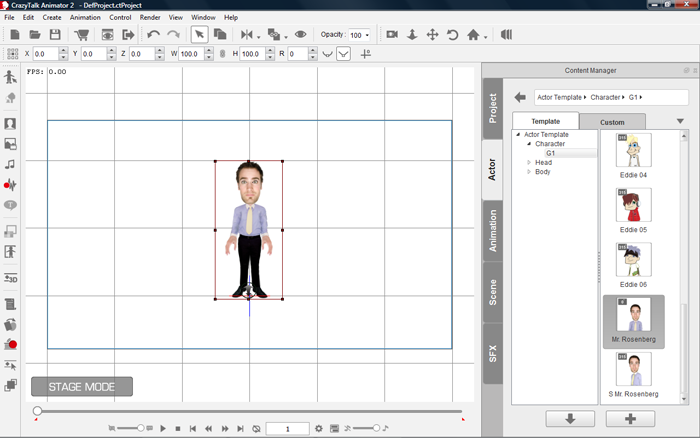Open the link tool dropdown arrow
This screenshot has height=438, width=700.
[x=286, y=37]
